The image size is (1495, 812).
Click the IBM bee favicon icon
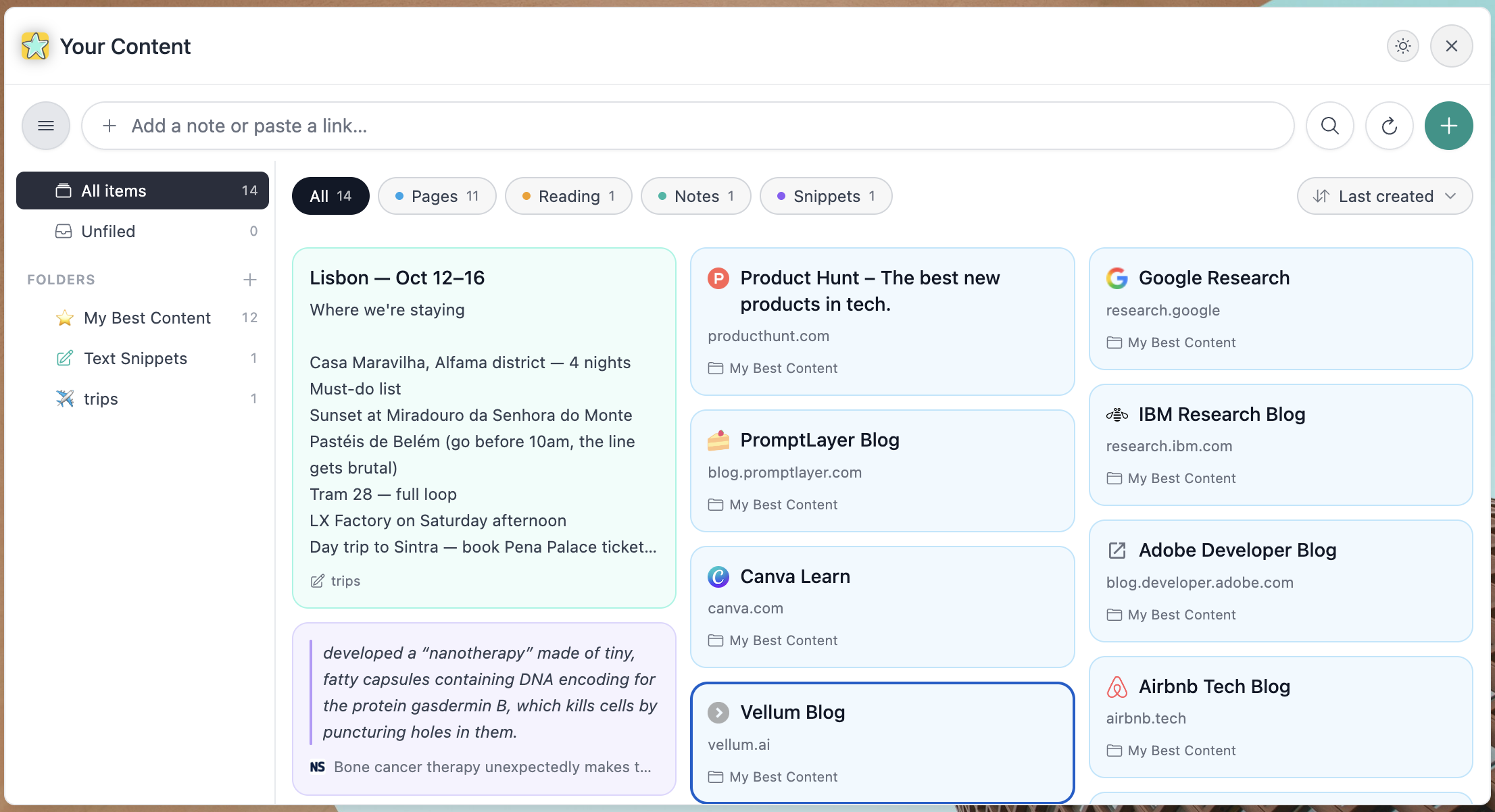1117,414
